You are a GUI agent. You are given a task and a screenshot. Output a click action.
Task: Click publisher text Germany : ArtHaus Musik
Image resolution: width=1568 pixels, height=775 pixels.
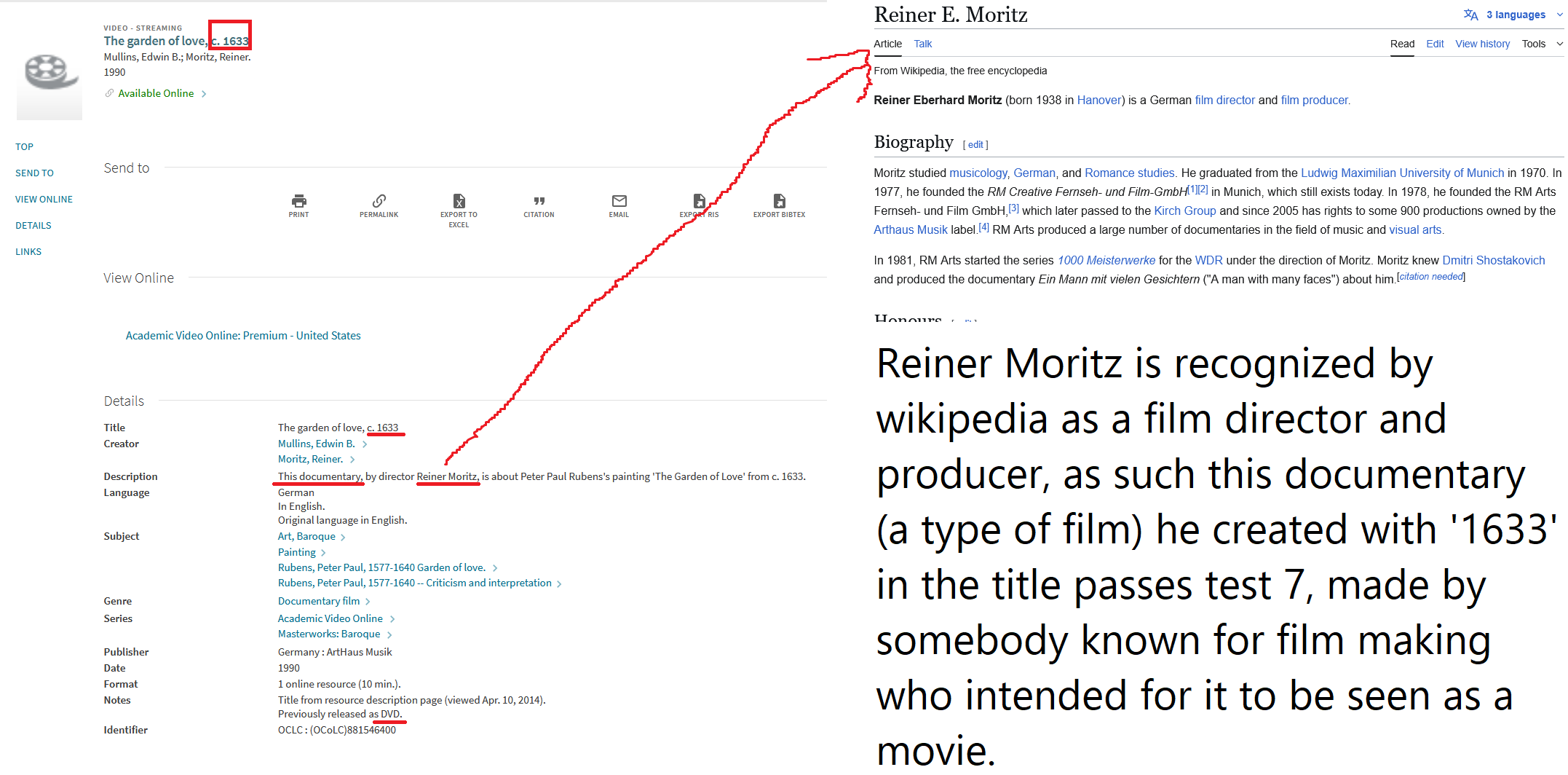335,652
